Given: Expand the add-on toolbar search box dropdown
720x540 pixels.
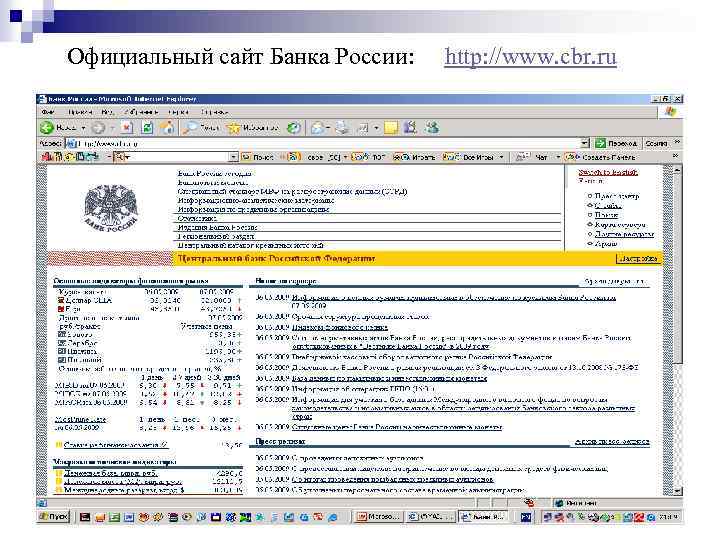Looking at the screenshot, I should pyautogui.click(x=234, y=157).
